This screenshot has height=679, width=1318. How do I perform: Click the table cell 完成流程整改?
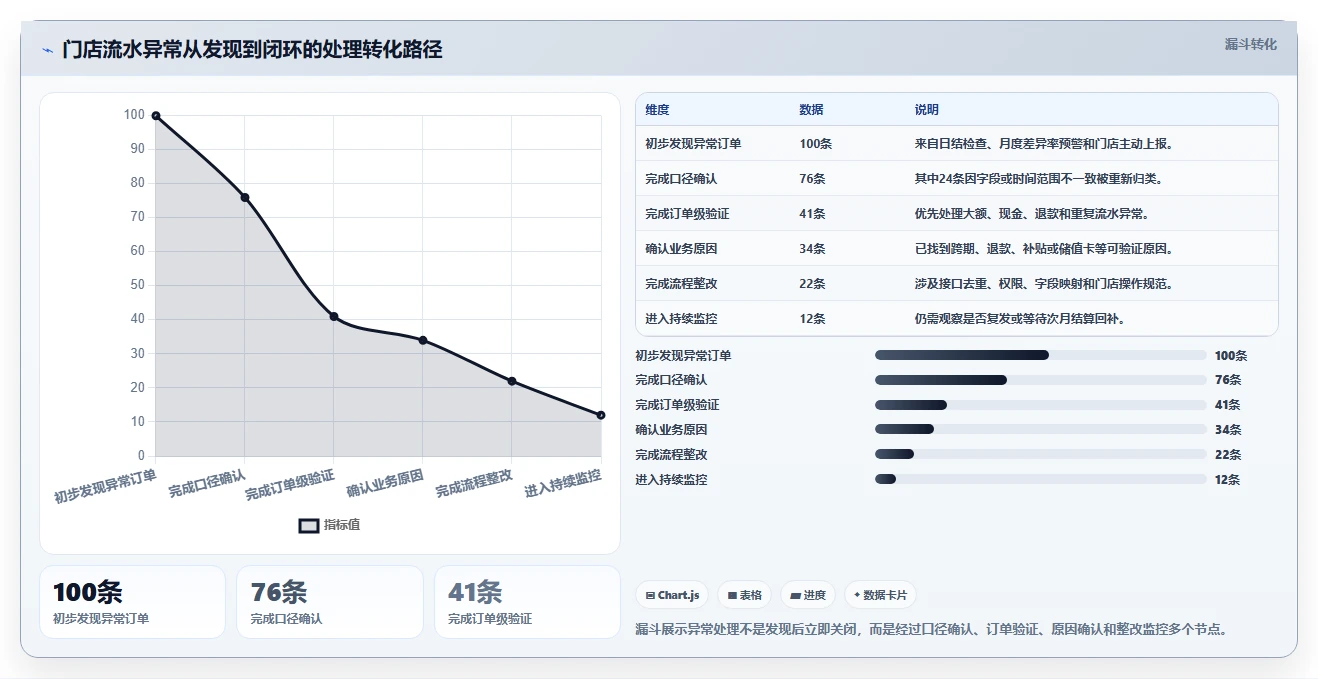(682, 284)
